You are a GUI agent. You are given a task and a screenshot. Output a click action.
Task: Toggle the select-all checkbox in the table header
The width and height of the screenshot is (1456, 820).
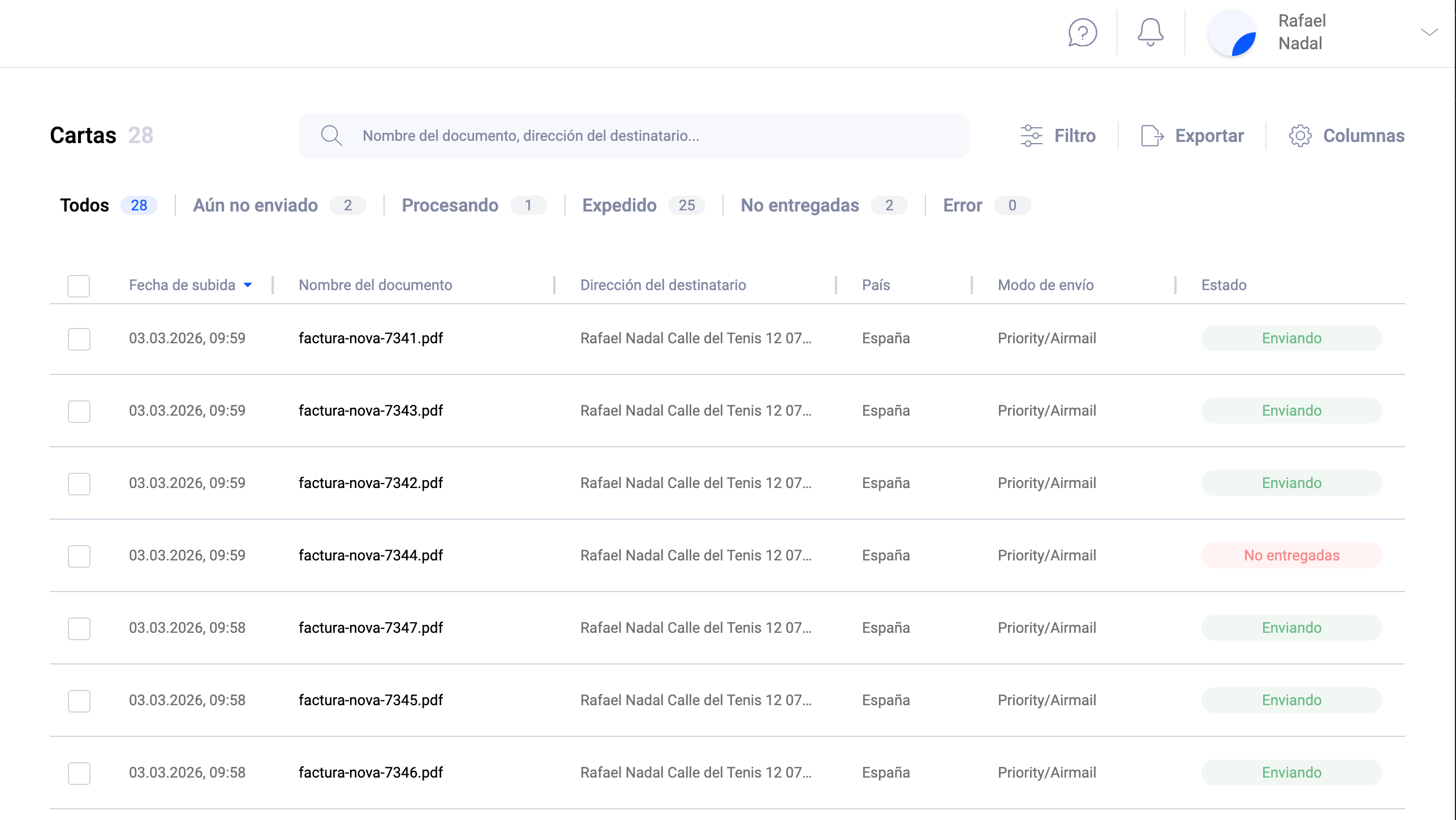coord(79,286)
